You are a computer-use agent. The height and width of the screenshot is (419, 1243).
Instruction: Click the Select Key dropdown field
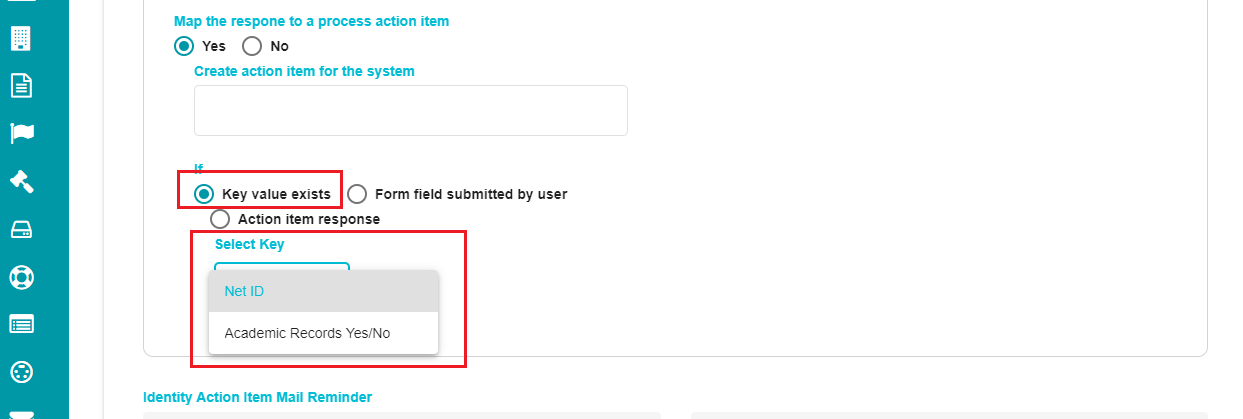point(282,266)
